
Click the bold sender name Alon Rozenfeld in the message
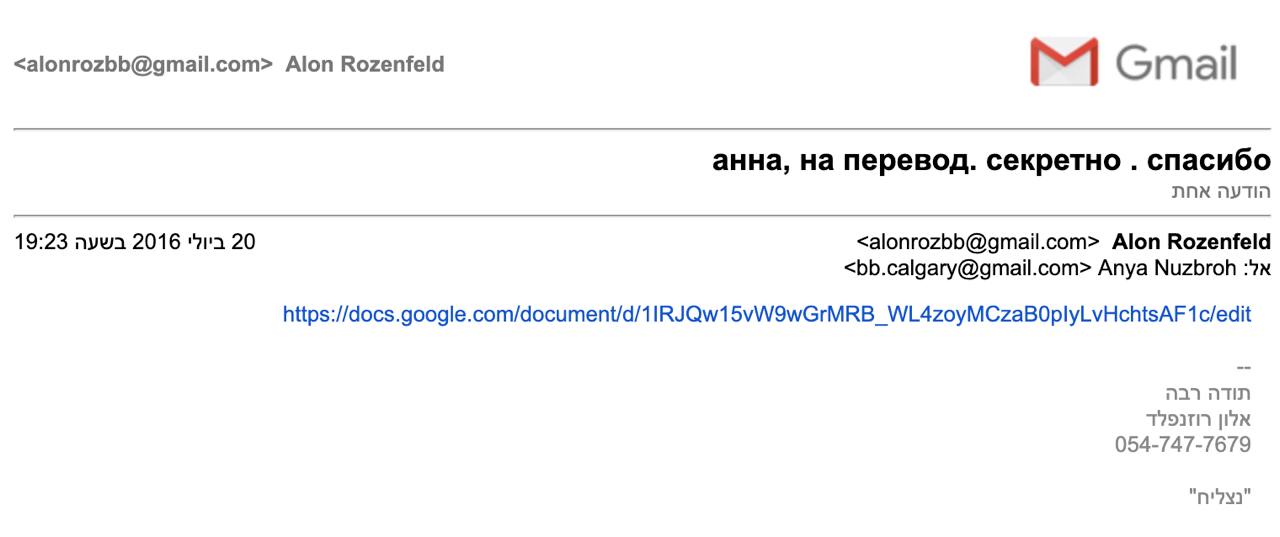tap(1191, 242)
